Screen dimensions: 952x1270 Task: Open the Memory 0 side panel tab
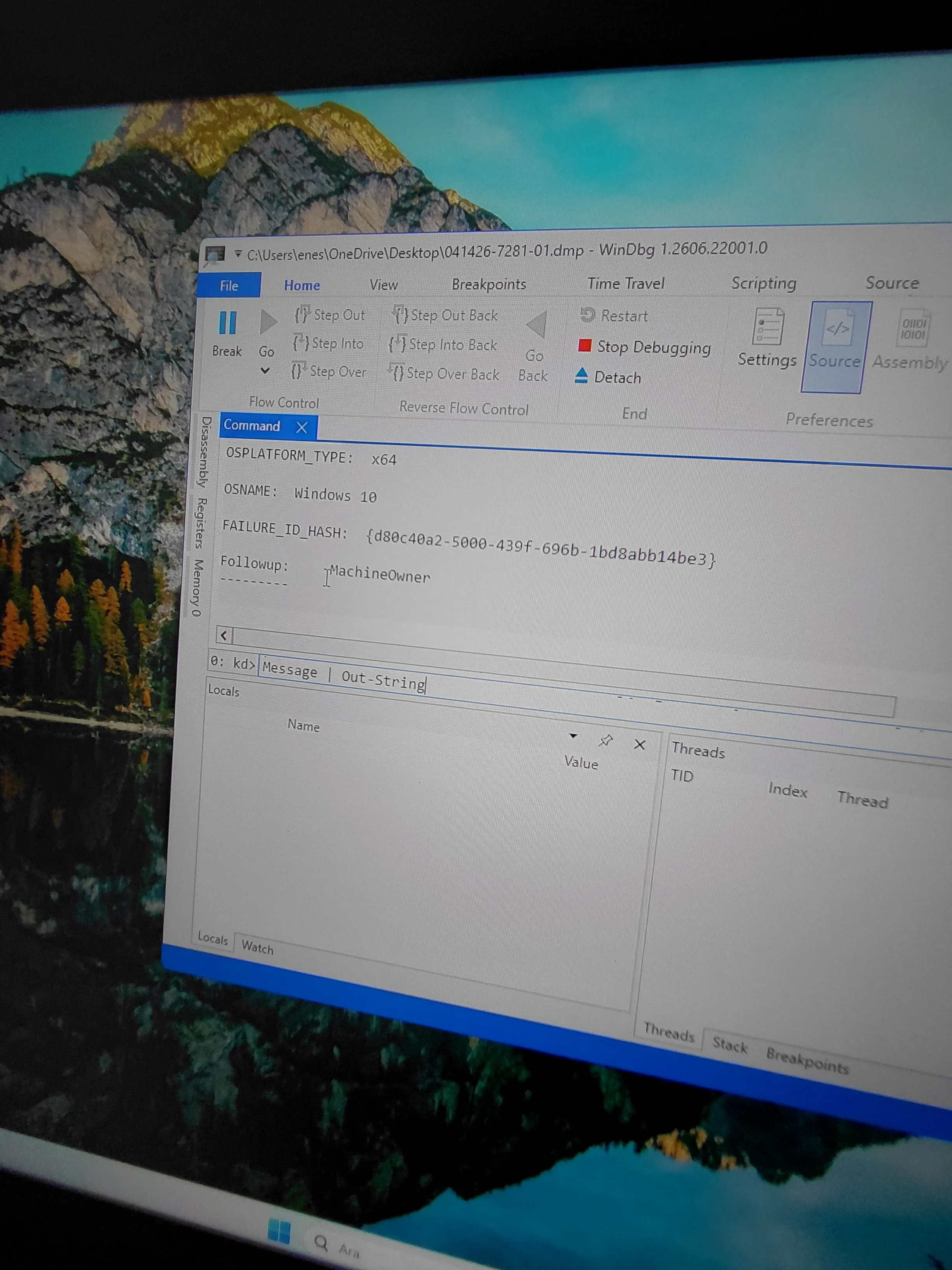pos(198,588)
